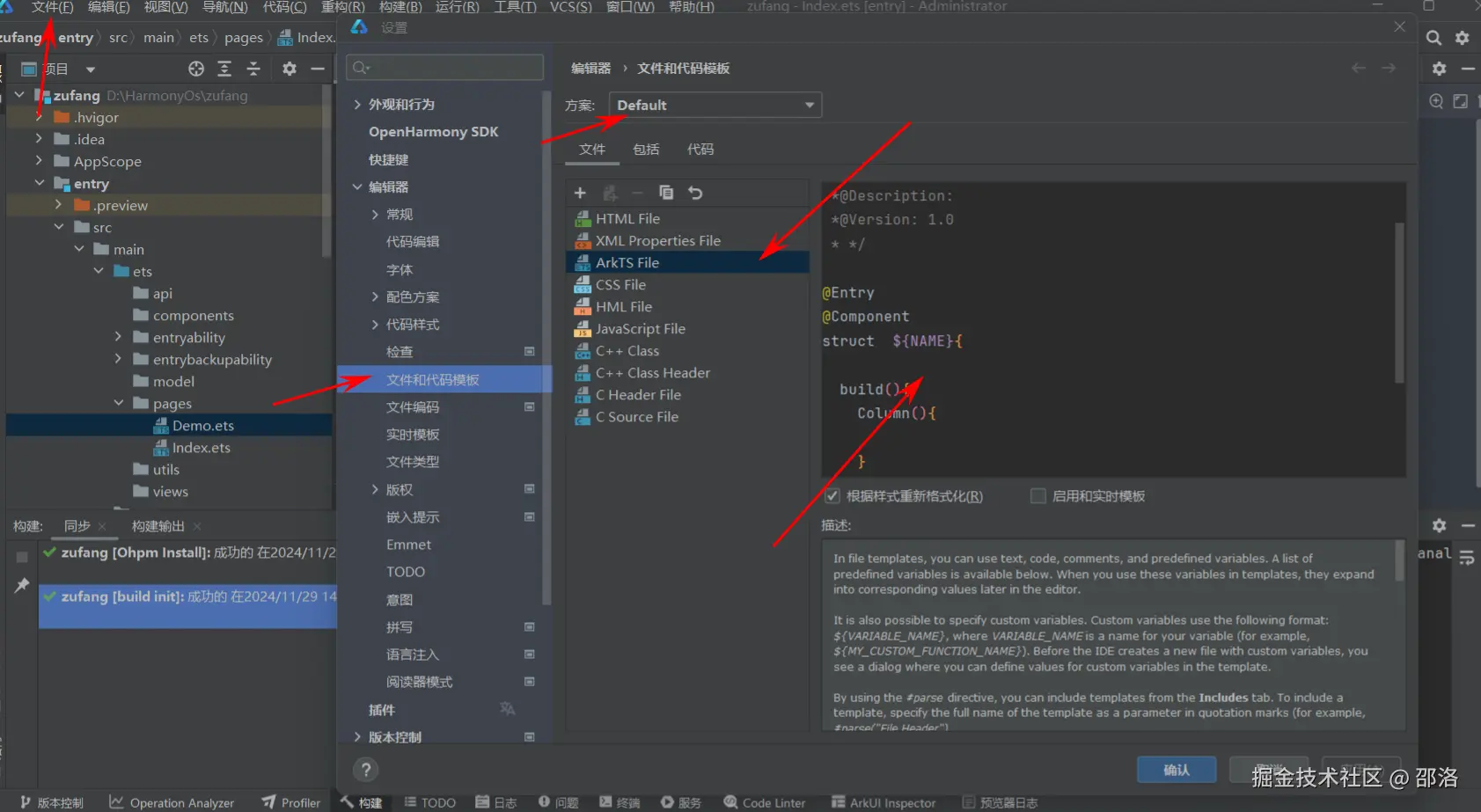Viewport: 1481px width, 812px height.
Task: Select the 构建输出 tab
Action: click(x=158, y=525)
